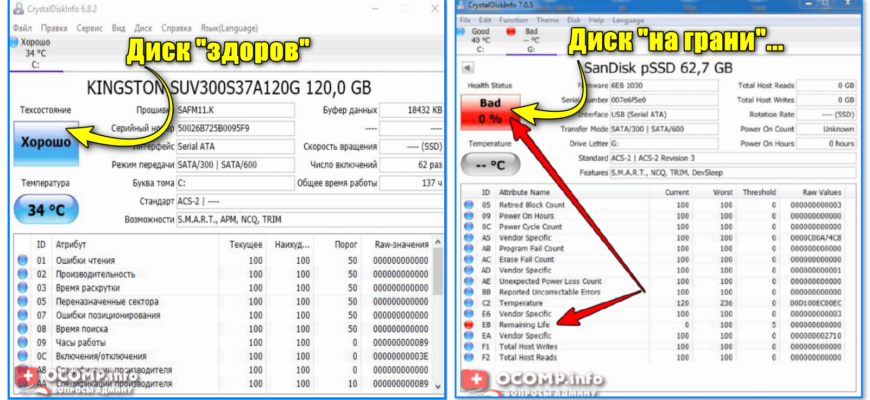Open the Function menu
Image resolution: width=870 pixels, height=400 pixels.
coord(513,20)
